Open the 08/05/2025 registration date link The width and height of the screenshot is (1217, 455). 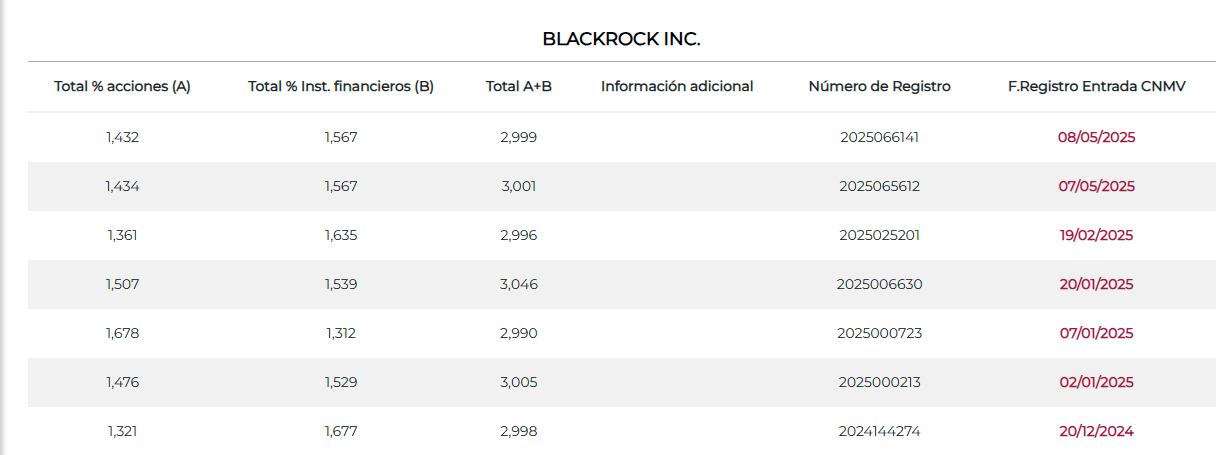1096,137
